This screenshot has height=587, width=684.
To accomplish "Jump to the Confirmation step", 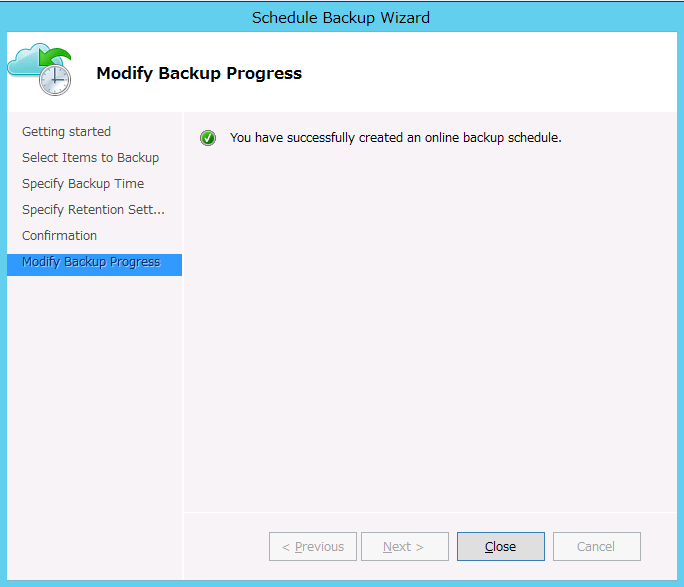I will coord(59,236).
